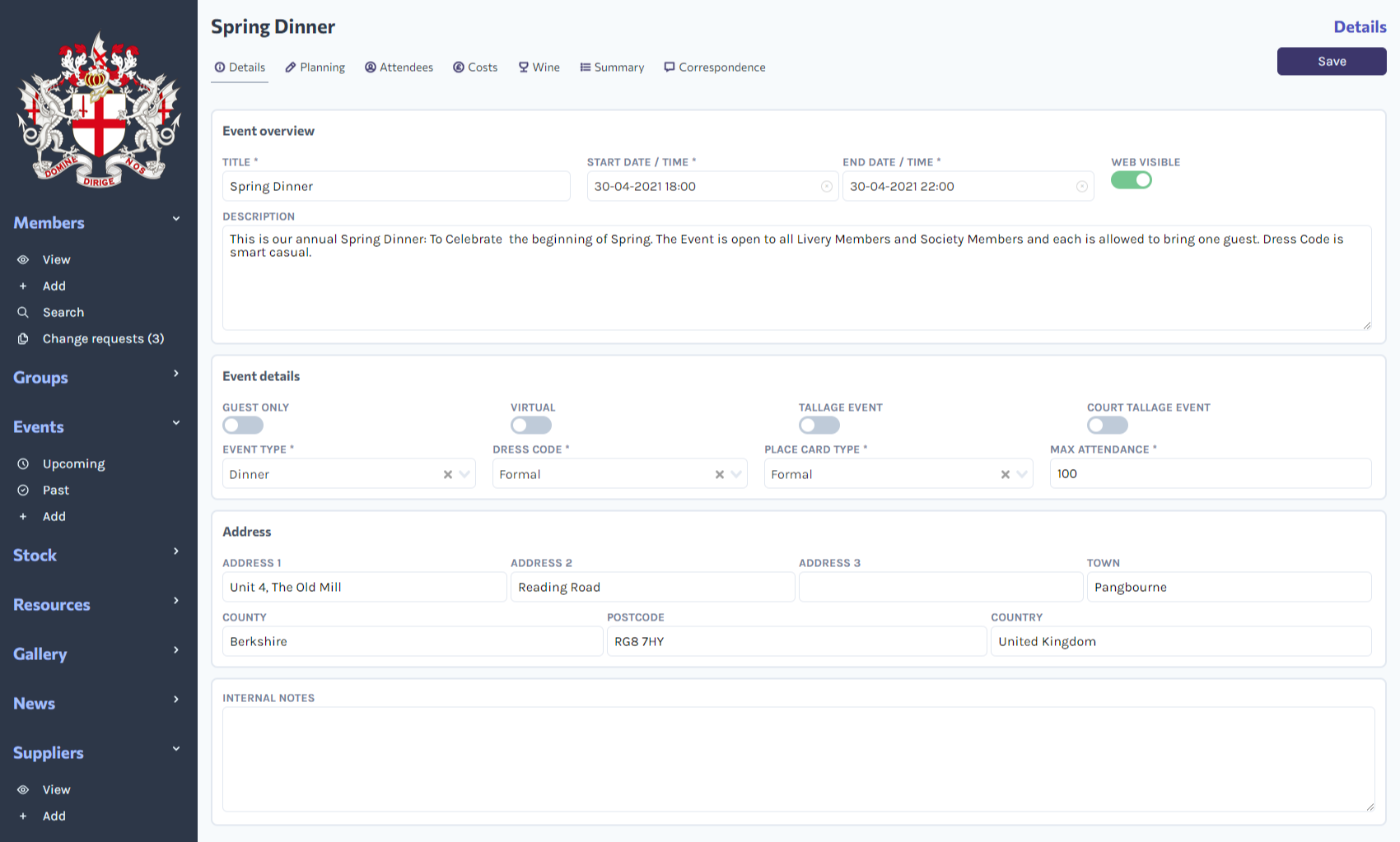Disable the Web Visible toggle
This screenshot has height=842, width=1400.
pyautogui.click(x=1132, y=179)
